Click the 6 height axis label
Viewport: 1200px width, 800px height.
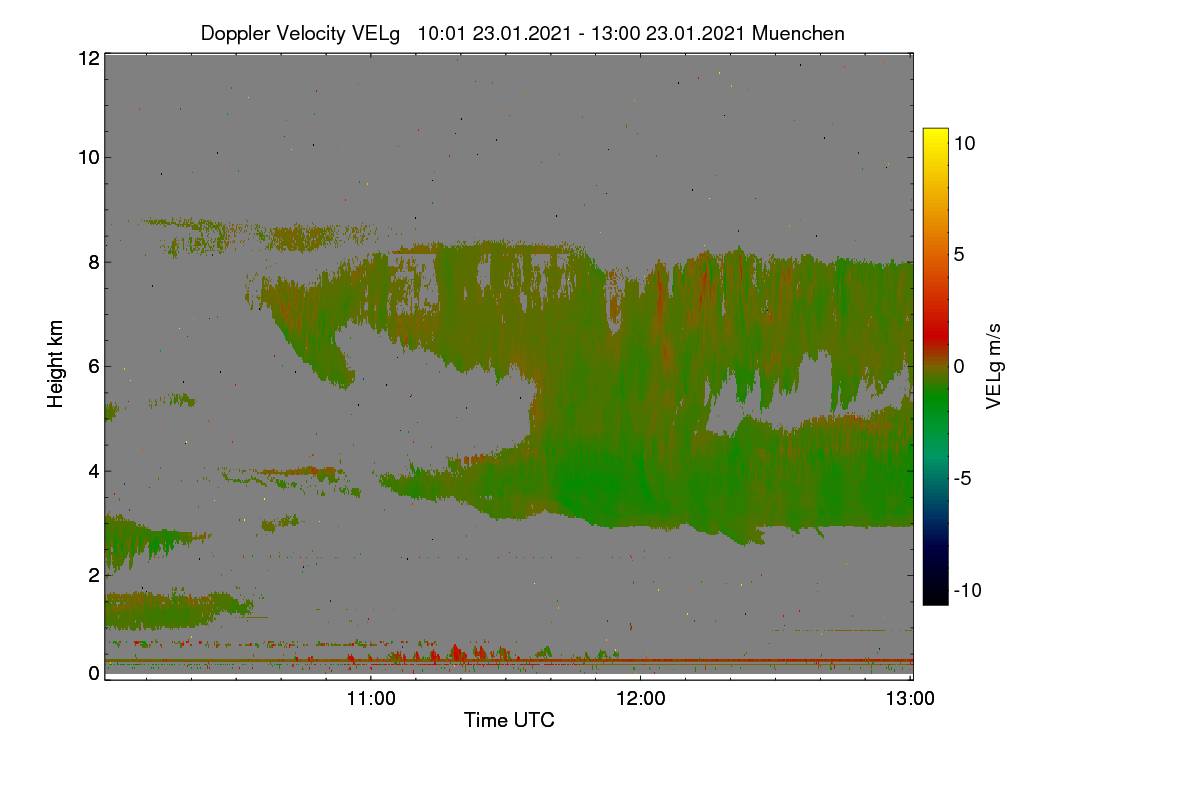point(94,366)
